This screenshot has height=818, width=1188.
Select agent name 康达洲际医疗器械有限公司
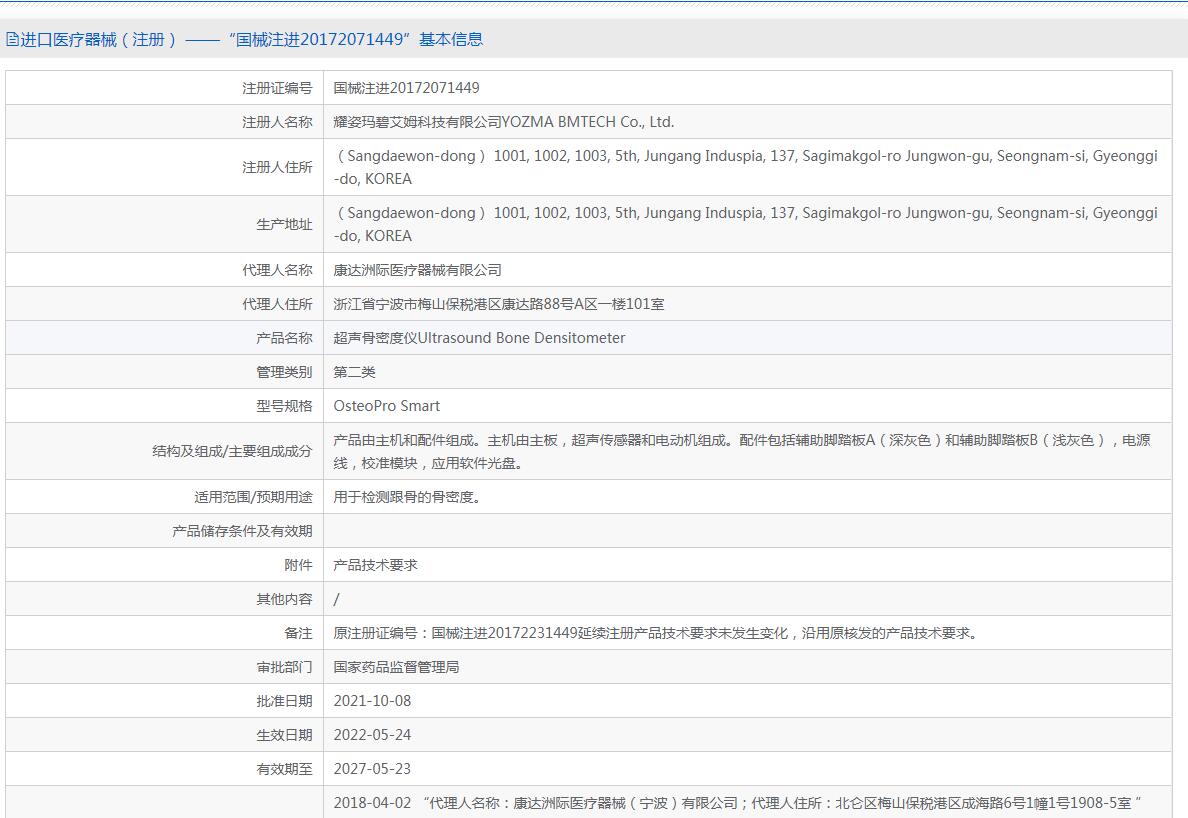(417, 270)
